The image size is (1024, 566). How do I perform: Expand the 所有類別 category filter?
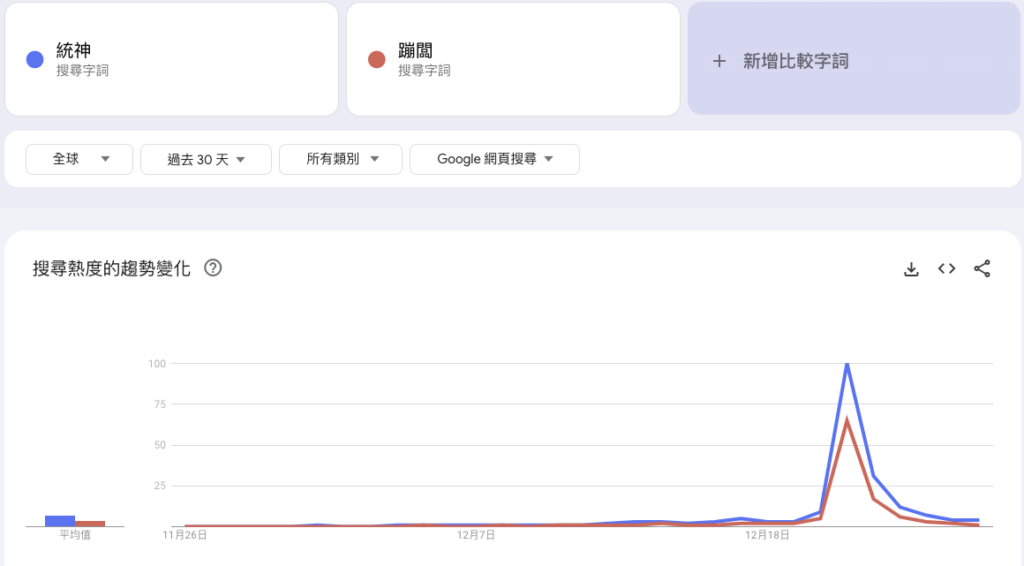340,159
